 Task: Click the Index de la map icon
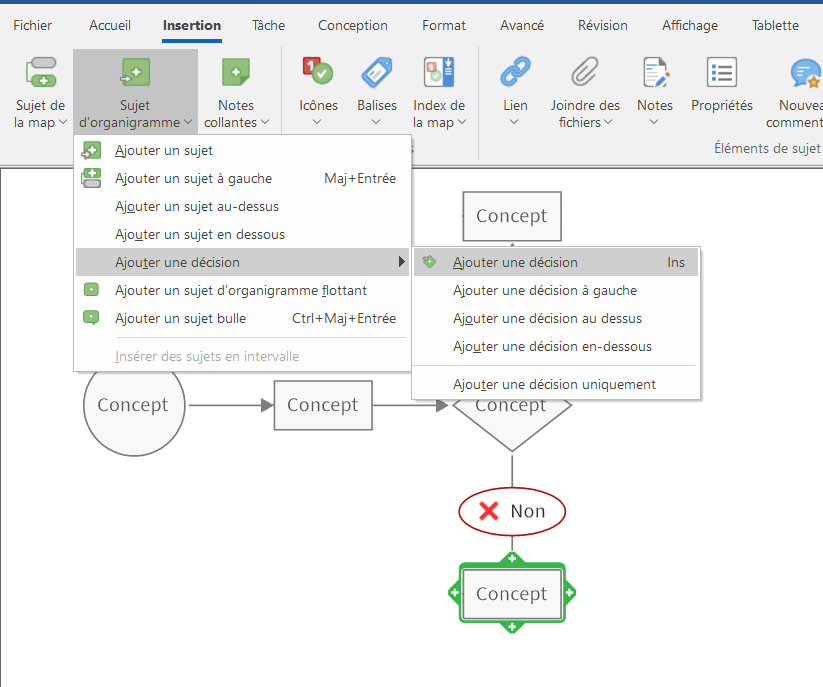pyautogui.click(x=439, y=73)
